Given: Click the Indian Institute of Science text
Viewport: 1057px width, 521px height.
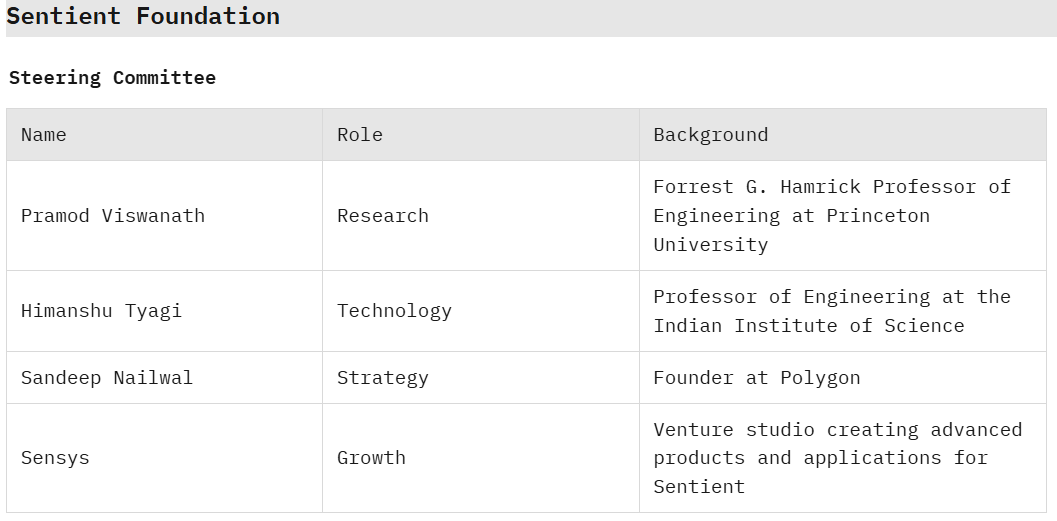Looking at the screenshot, I should click(809, 326).
